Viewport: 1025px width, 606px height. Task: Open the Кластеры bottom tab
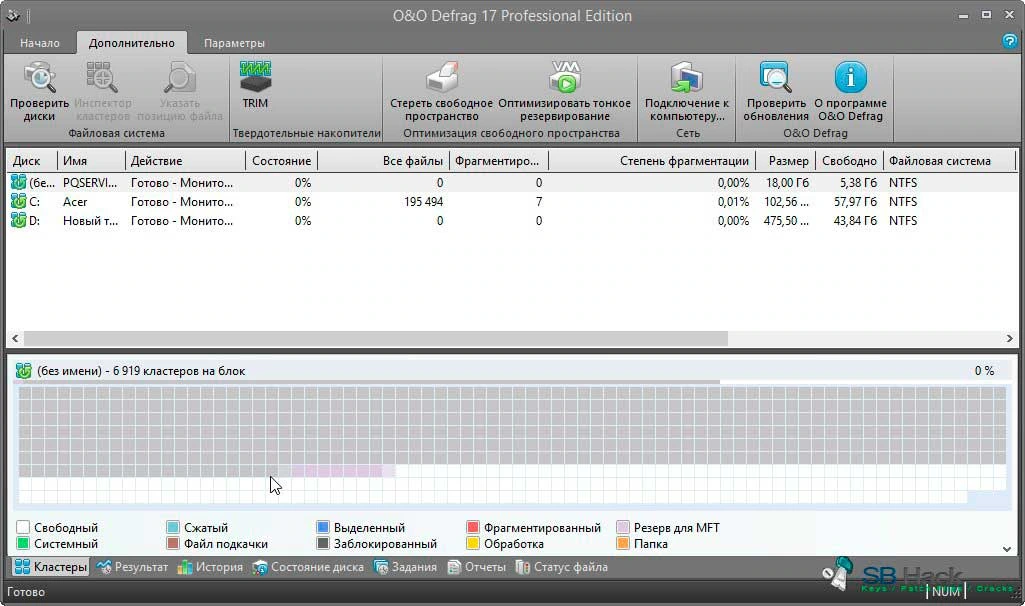point(50,567)
